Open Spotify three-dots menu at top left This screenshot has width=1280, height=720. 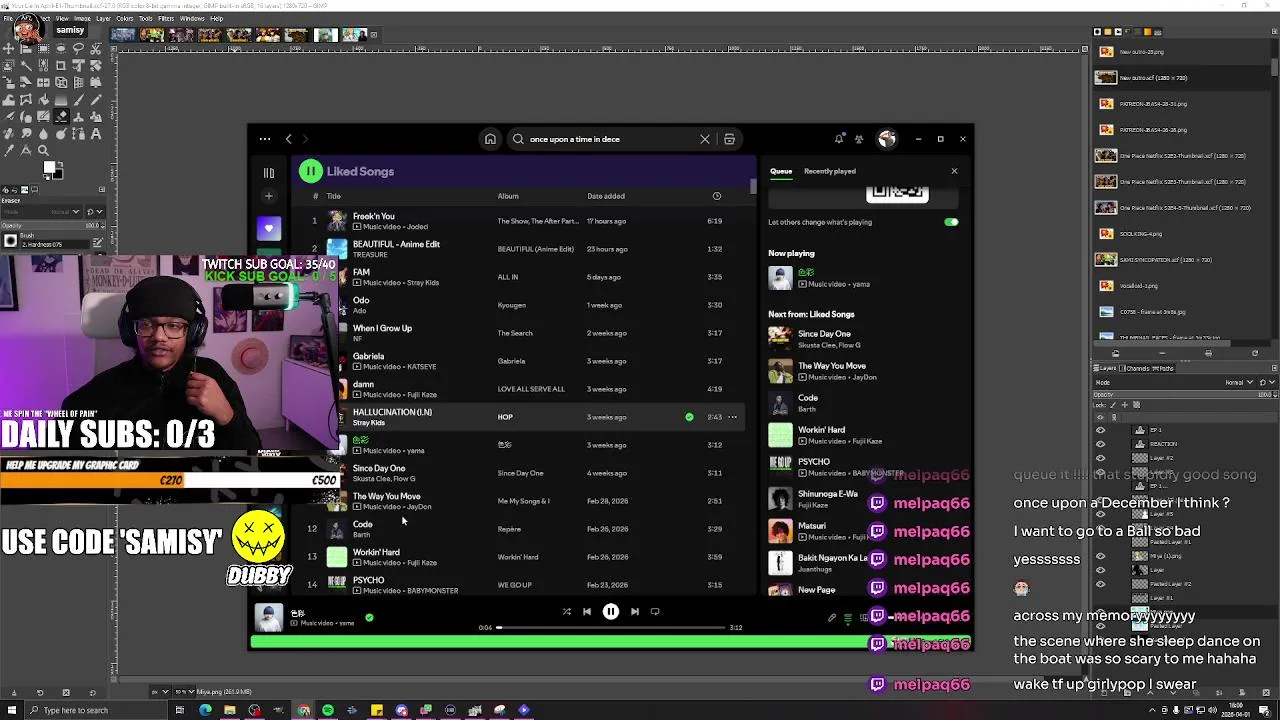click(x=264, y=139)
